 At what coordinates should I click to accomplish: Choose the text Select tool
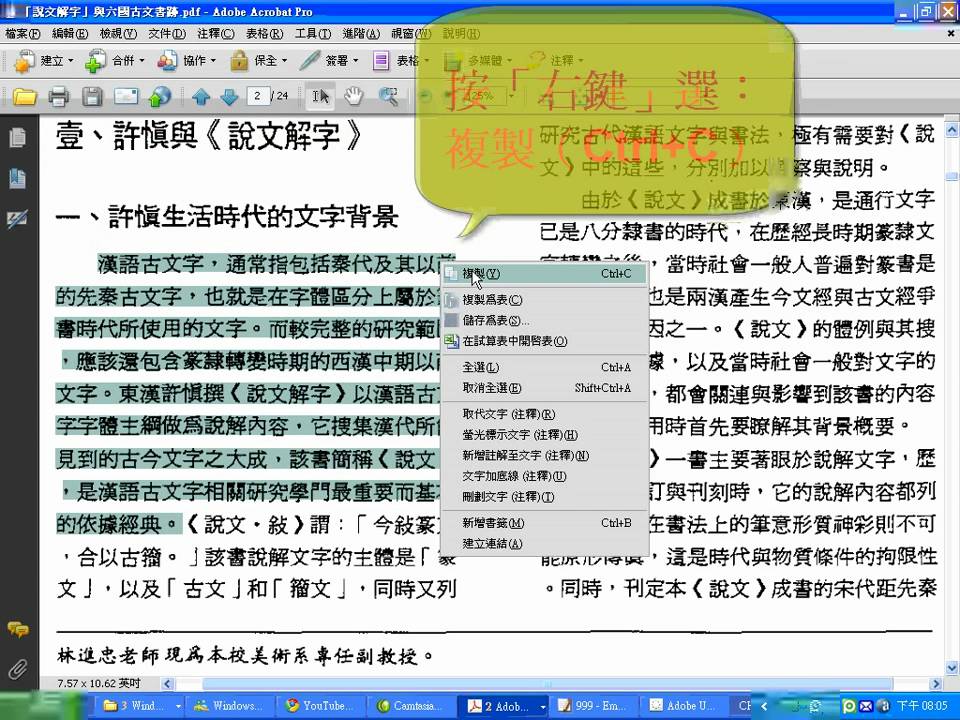[320, 96]
